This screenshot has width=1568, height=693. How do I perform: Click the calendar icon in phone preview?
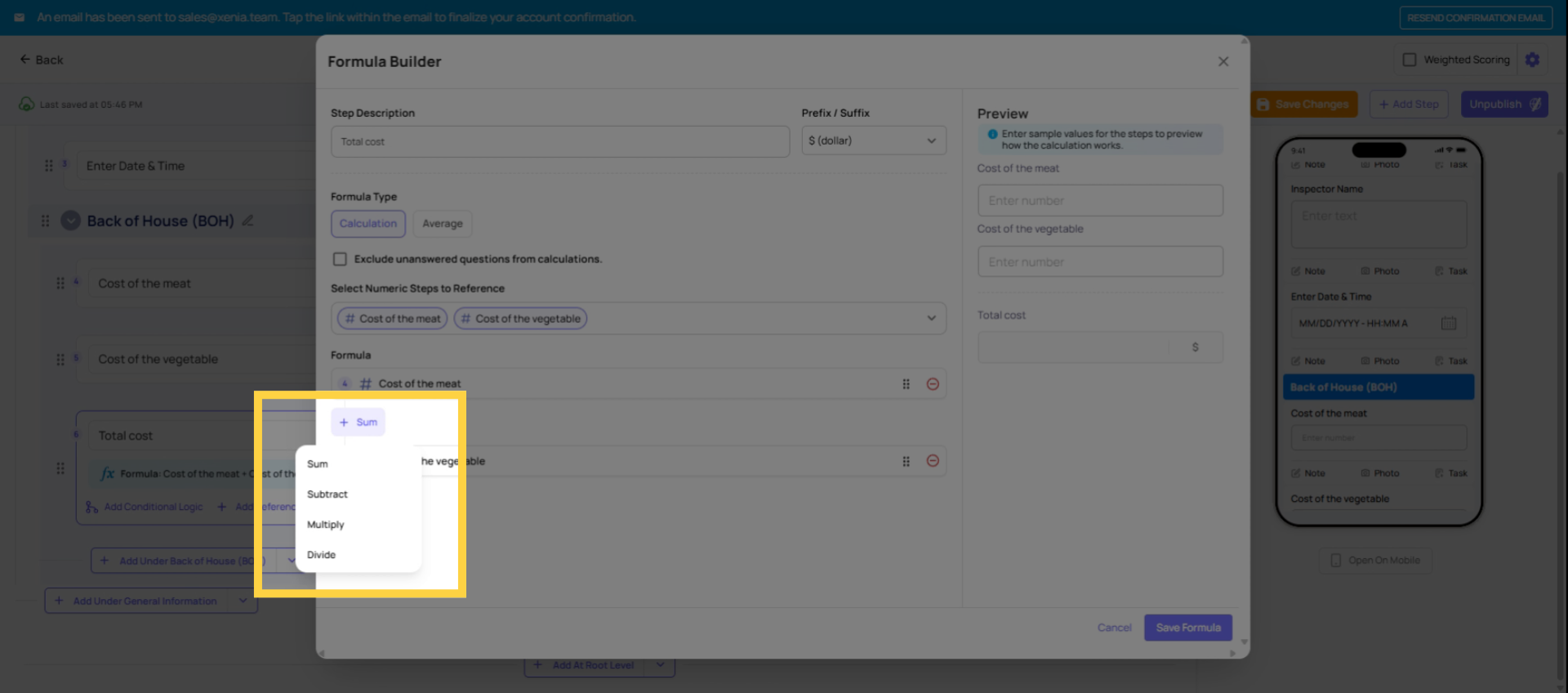click(1449, 324)
